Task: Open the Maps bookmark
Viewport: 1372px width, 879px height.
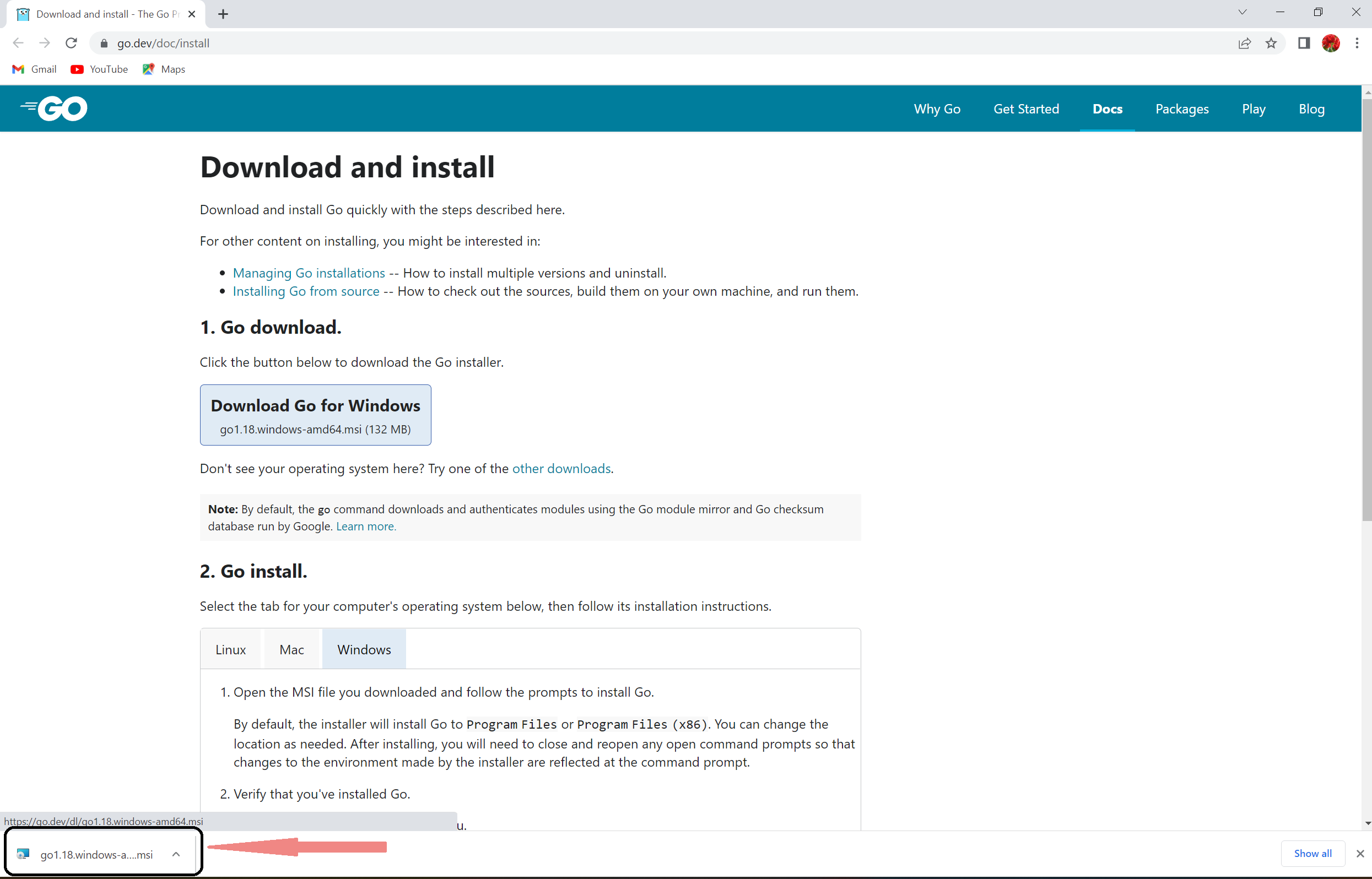Action: point(164,69)
